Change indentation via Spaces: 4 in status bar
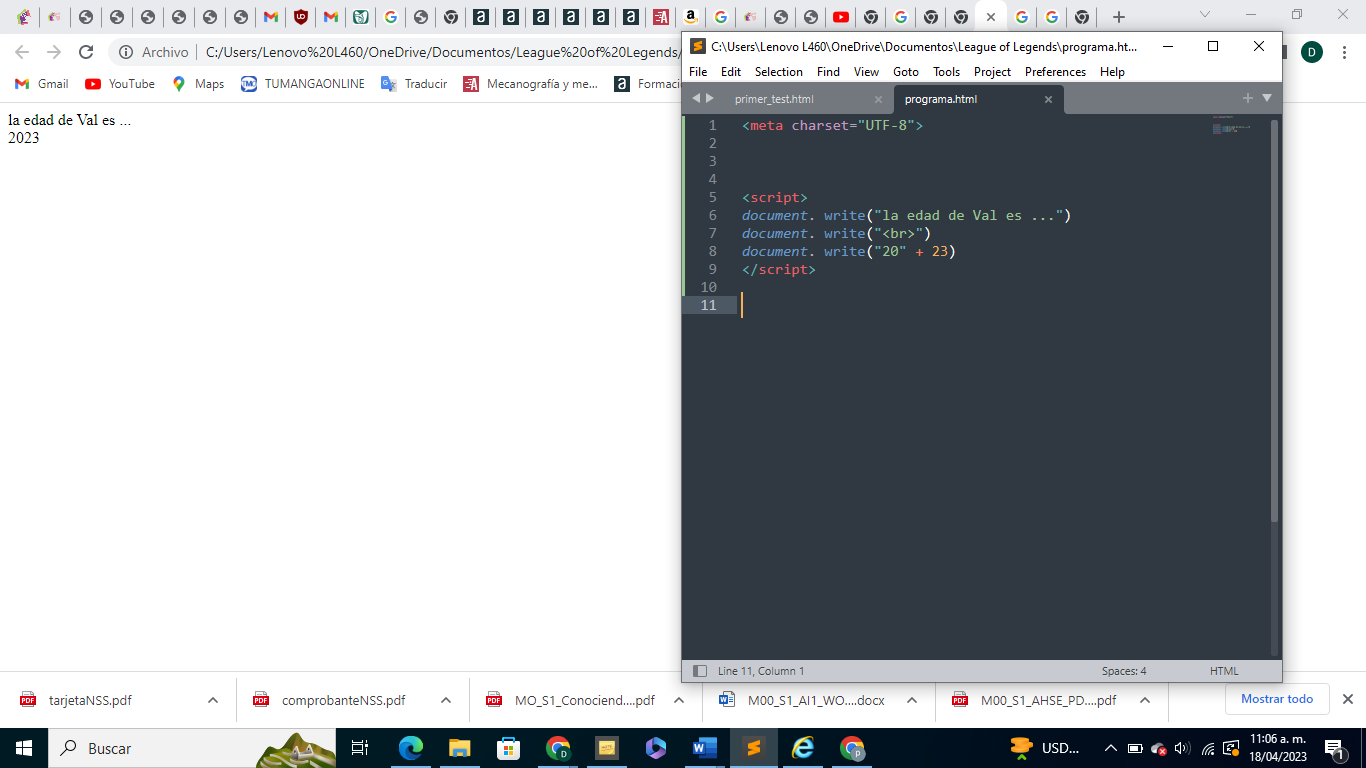The width and height of the screenshot is (1366, 768). (x=1124, y=671)
